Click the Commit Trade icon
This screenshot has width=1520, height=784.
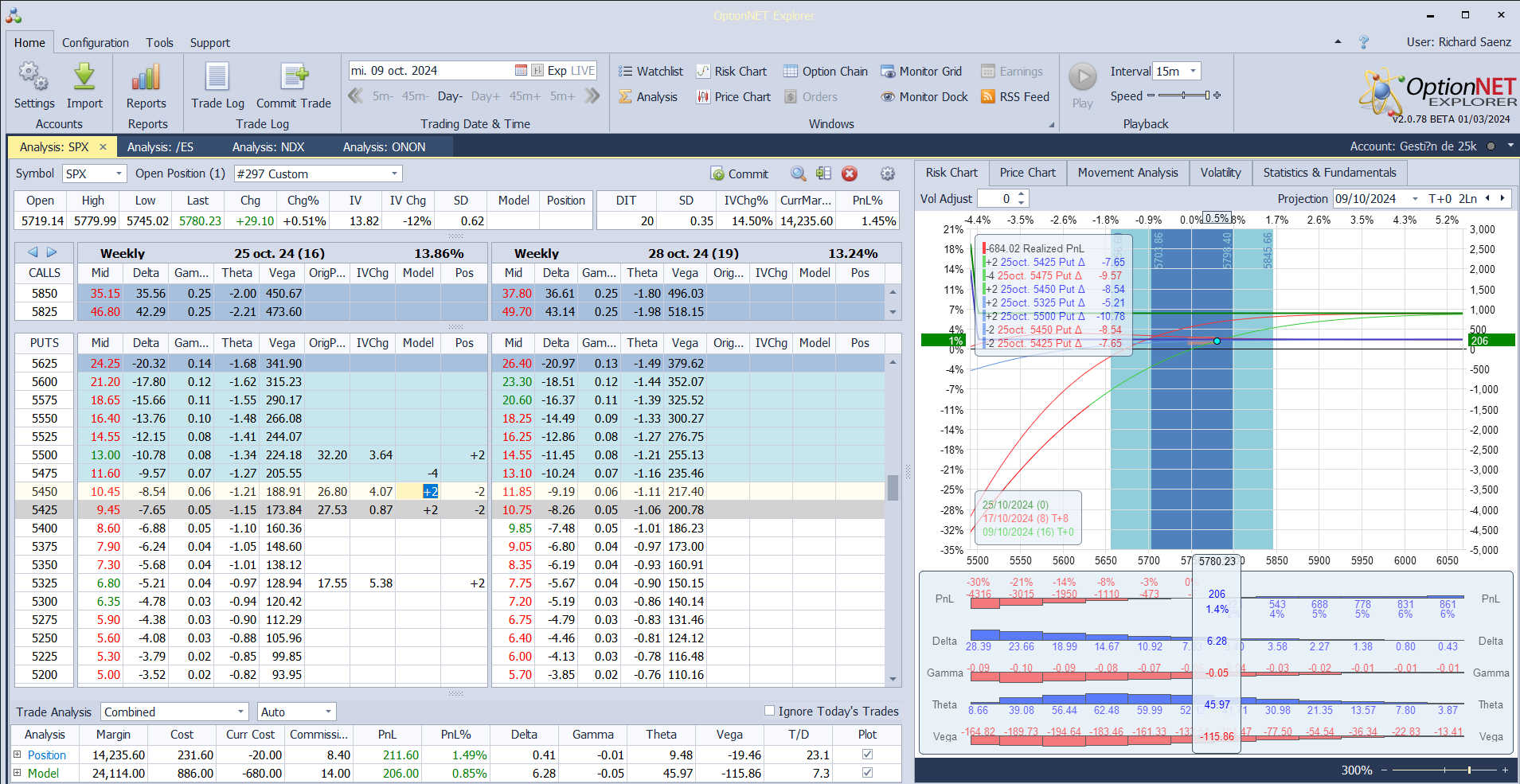point(294,77)
